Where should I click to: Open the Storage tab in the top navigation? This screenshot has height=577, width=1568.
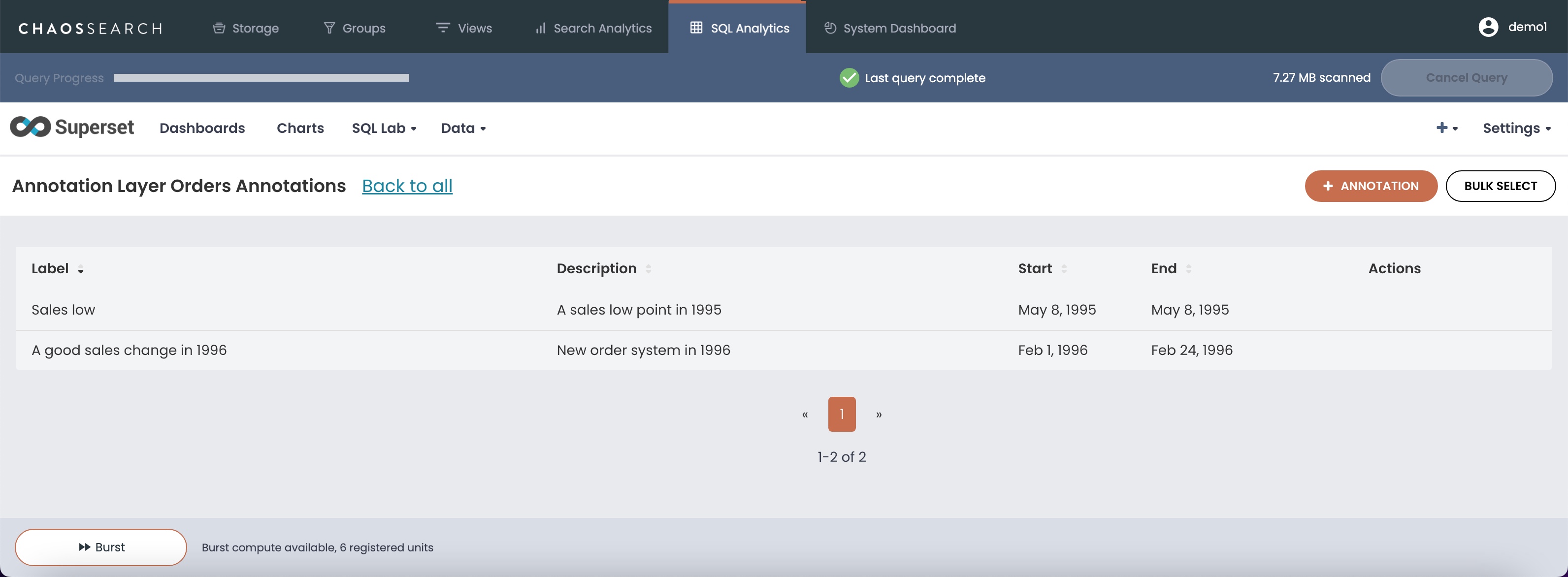click(246, 28)
